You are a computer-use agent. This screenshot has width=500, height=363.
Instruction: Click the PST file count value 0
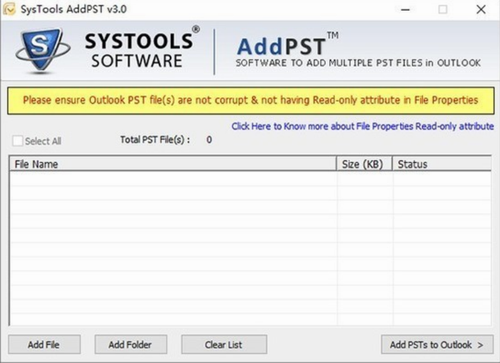pyautogui.click(x=209, y=140)
